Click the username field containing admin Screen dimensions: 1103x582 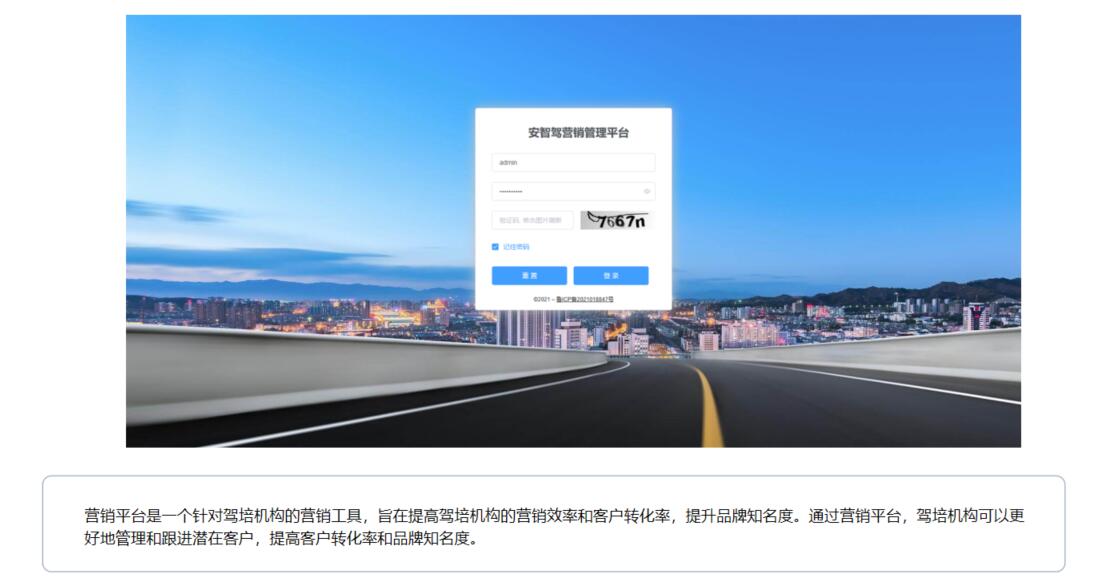click(x=573, y=163)
